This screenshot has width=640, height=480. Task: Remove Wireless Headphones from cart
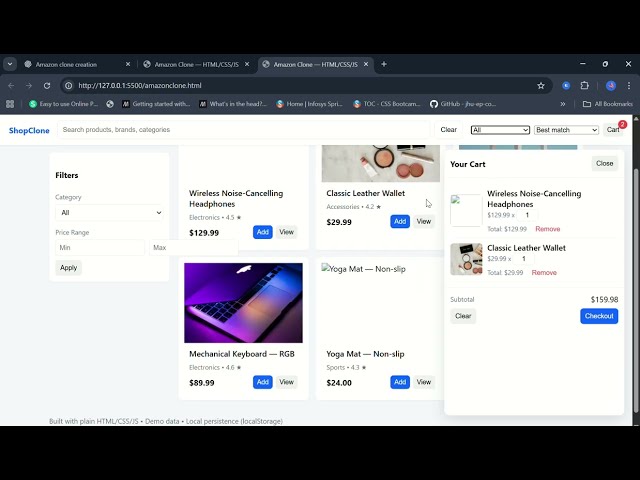coord(547,229)
